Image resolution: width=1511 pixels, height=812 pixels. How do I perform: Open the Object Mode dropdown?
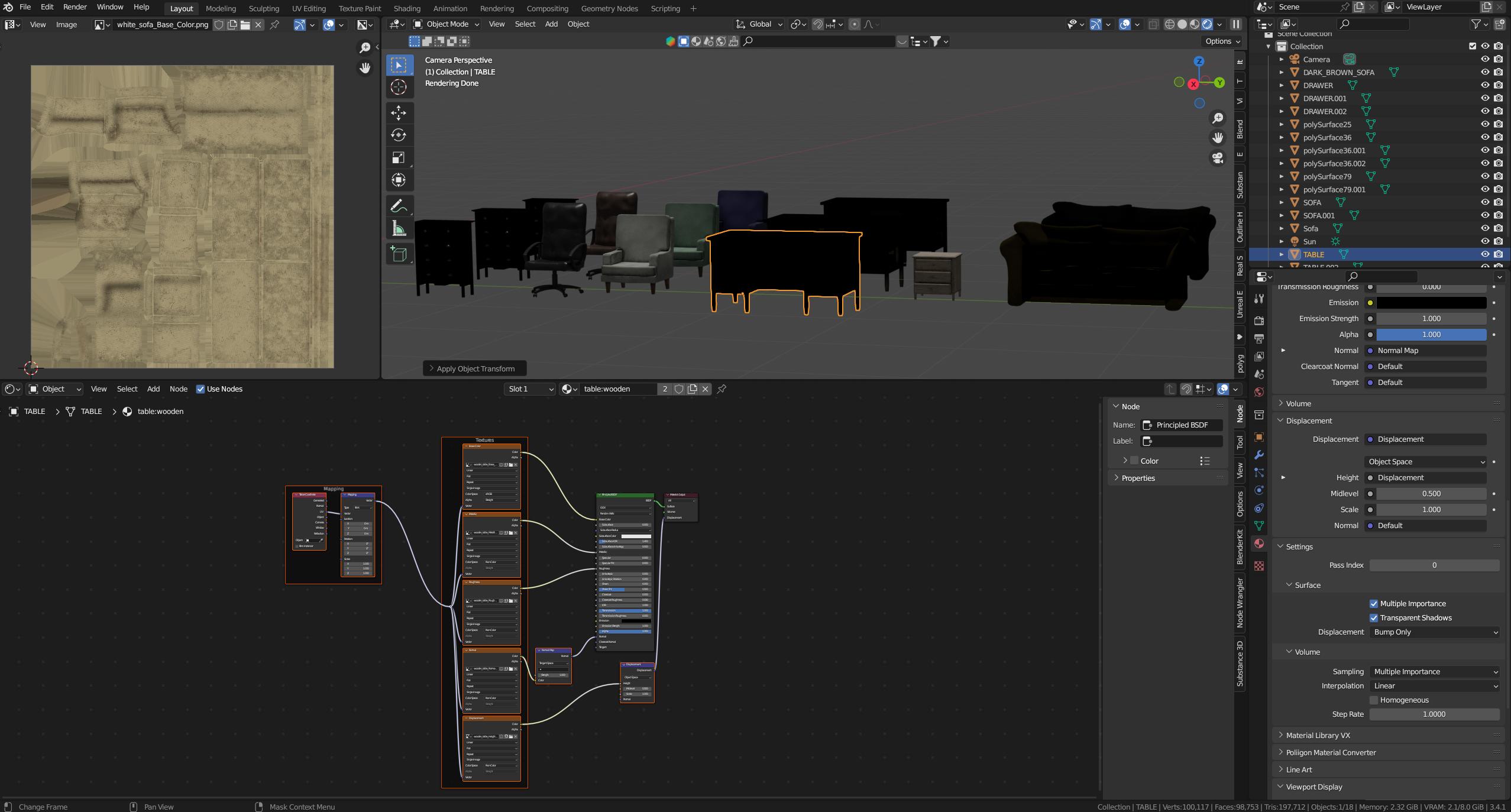446,24
